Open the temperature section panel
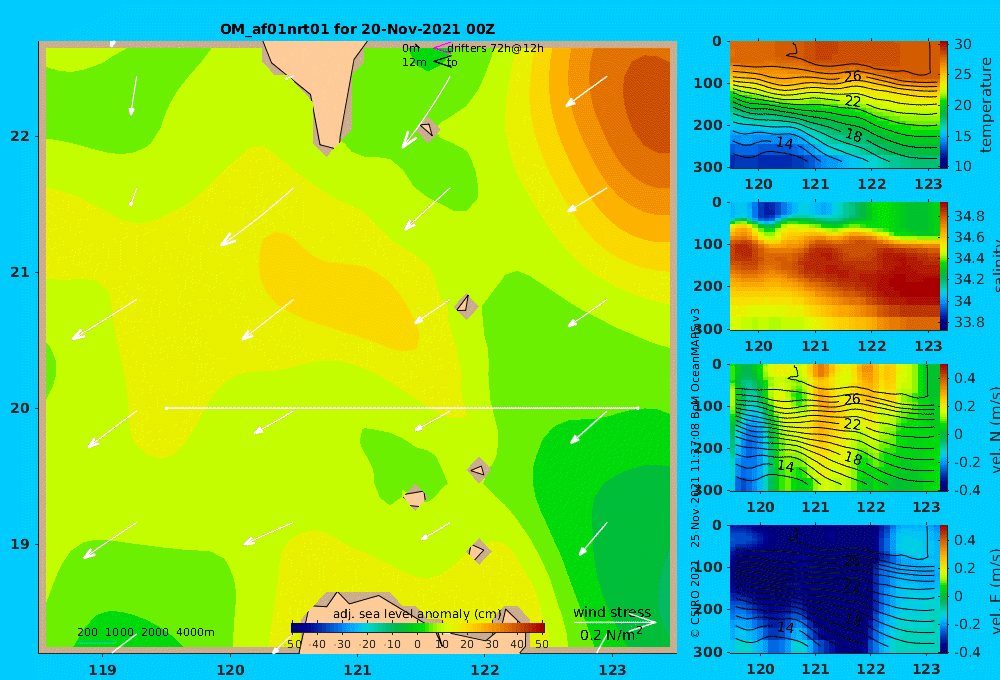 click(x=834, y=105)
